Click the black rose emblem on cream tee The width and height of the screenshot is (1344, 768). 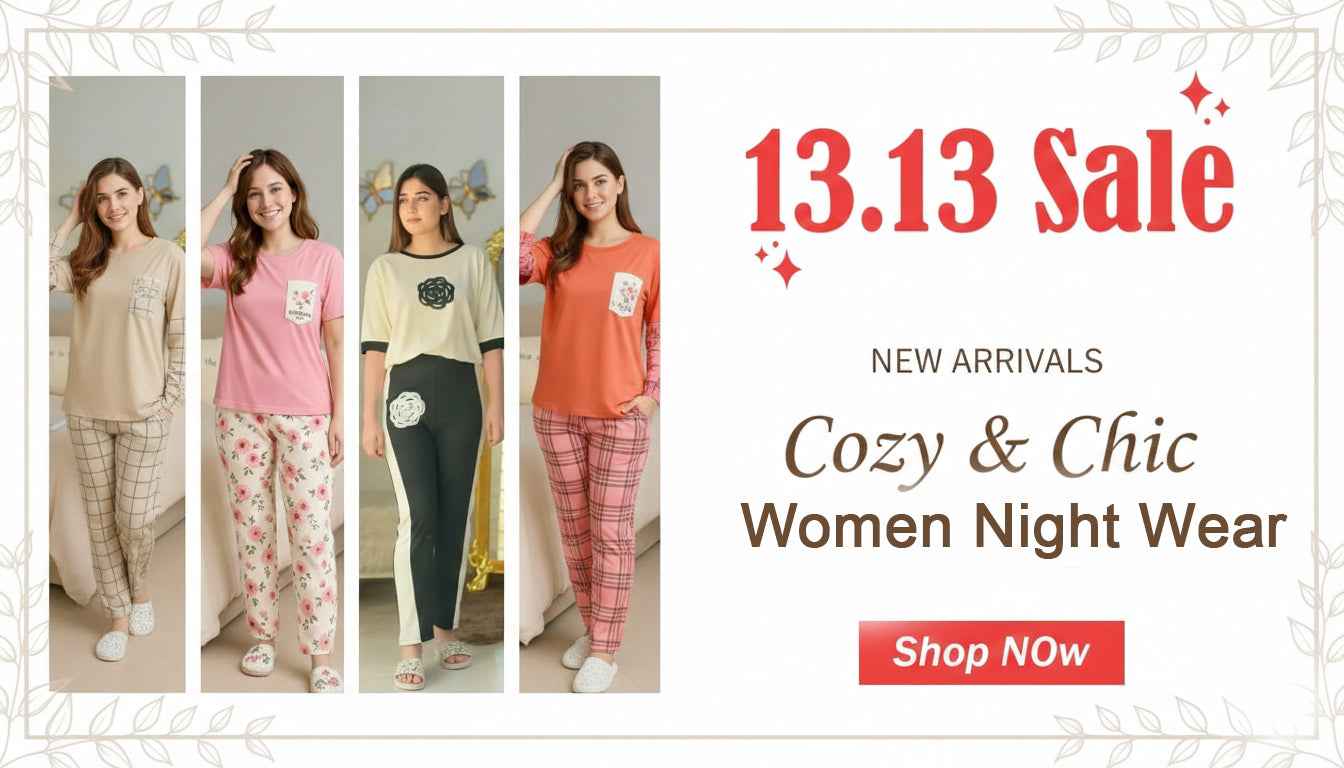(435, 292)
